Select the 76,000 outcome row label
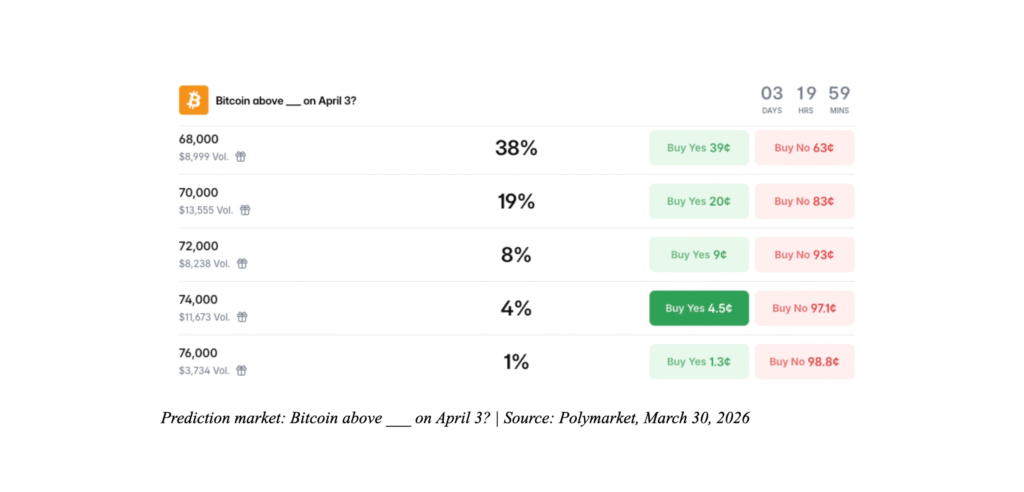Image resolution: width=1024 pixels, height=492 pixels. click(198, 353)
